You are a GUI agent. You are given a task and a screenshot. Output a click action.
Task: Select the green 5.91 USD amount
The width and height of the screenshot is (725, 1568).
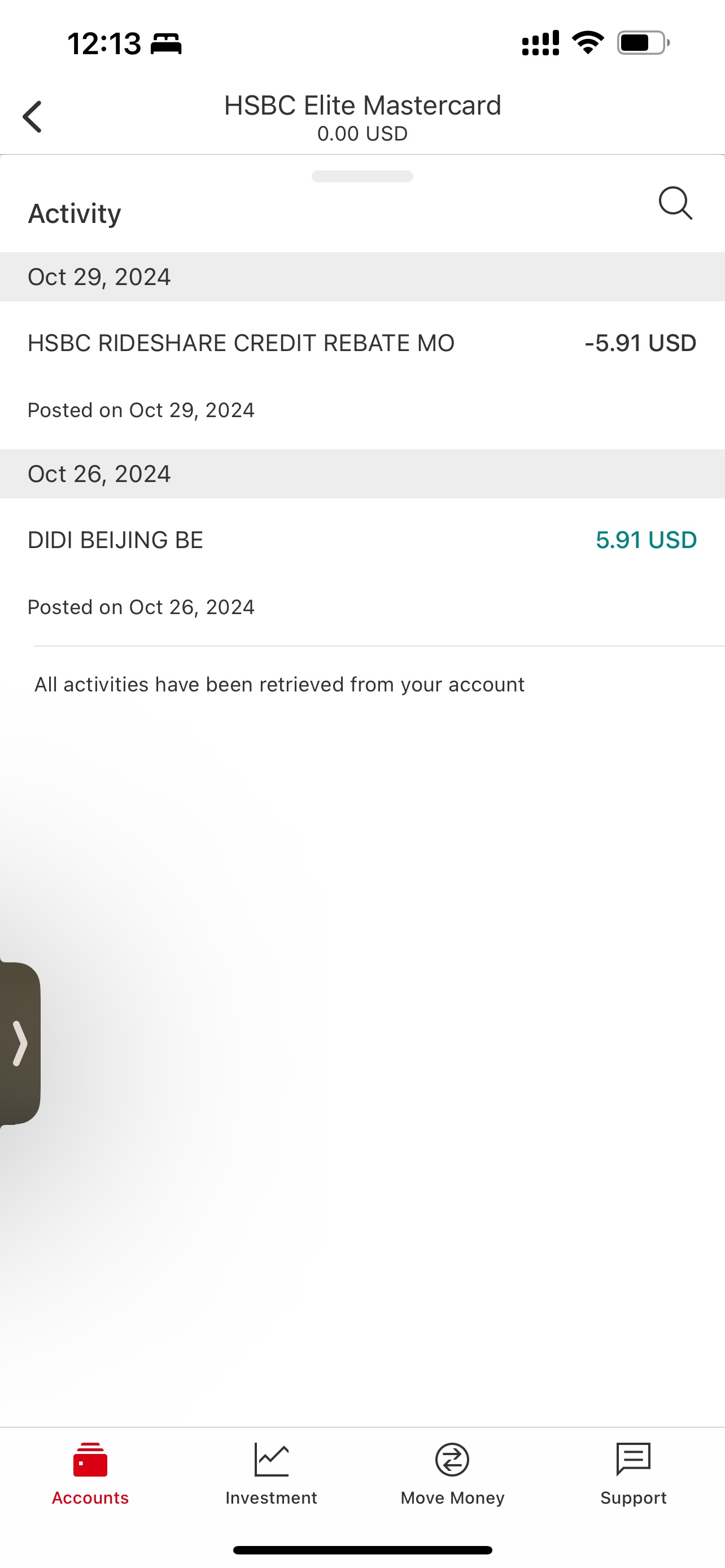point(646,540)
